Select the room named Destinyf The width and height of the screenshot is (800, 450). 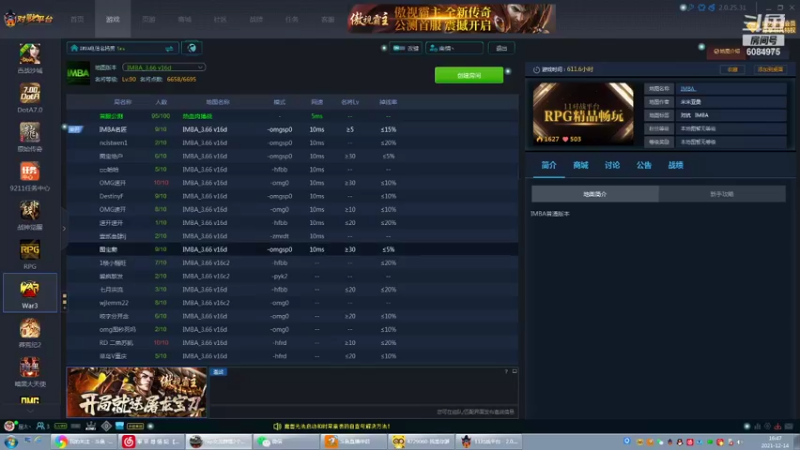click(111, 196)
